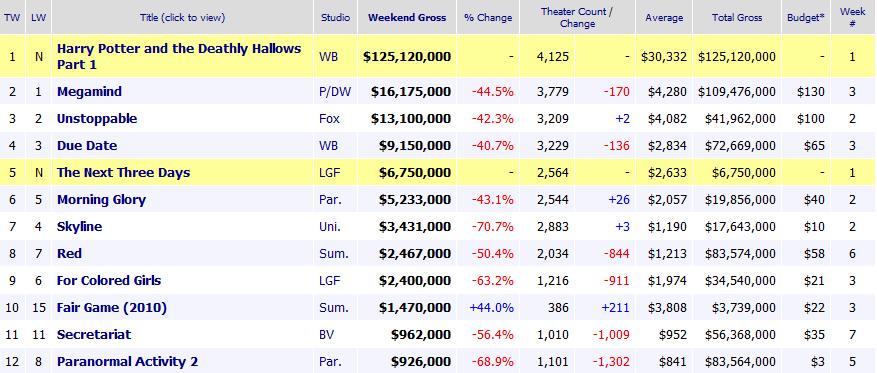Screen dimensions: 877x373
Task: Open the Morning Glory title link
Action: pyautogui.click(x=101, y=200)
